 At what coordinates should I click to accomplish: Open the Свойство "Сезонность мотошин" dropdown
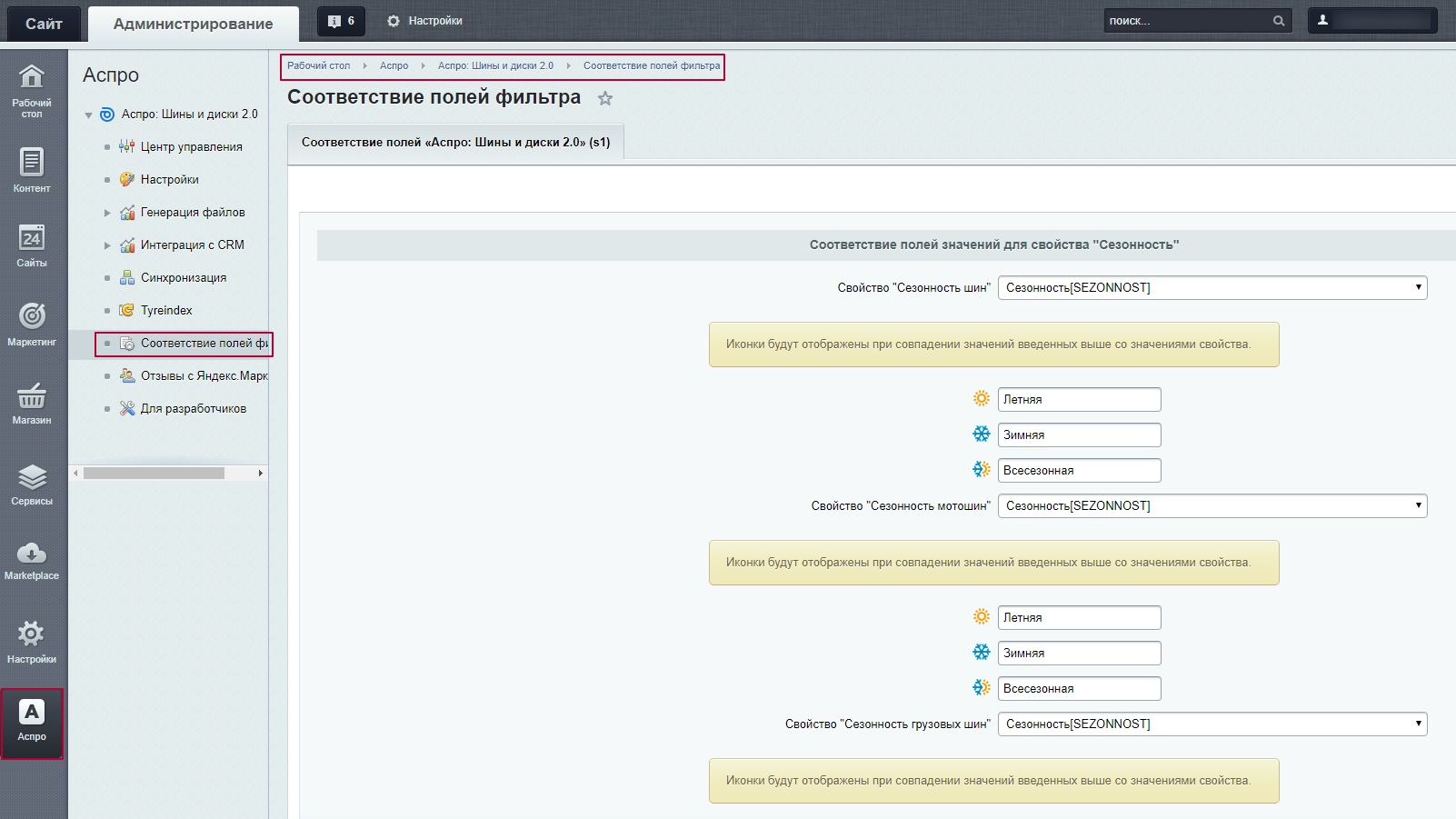click(x=1212, y=505)
